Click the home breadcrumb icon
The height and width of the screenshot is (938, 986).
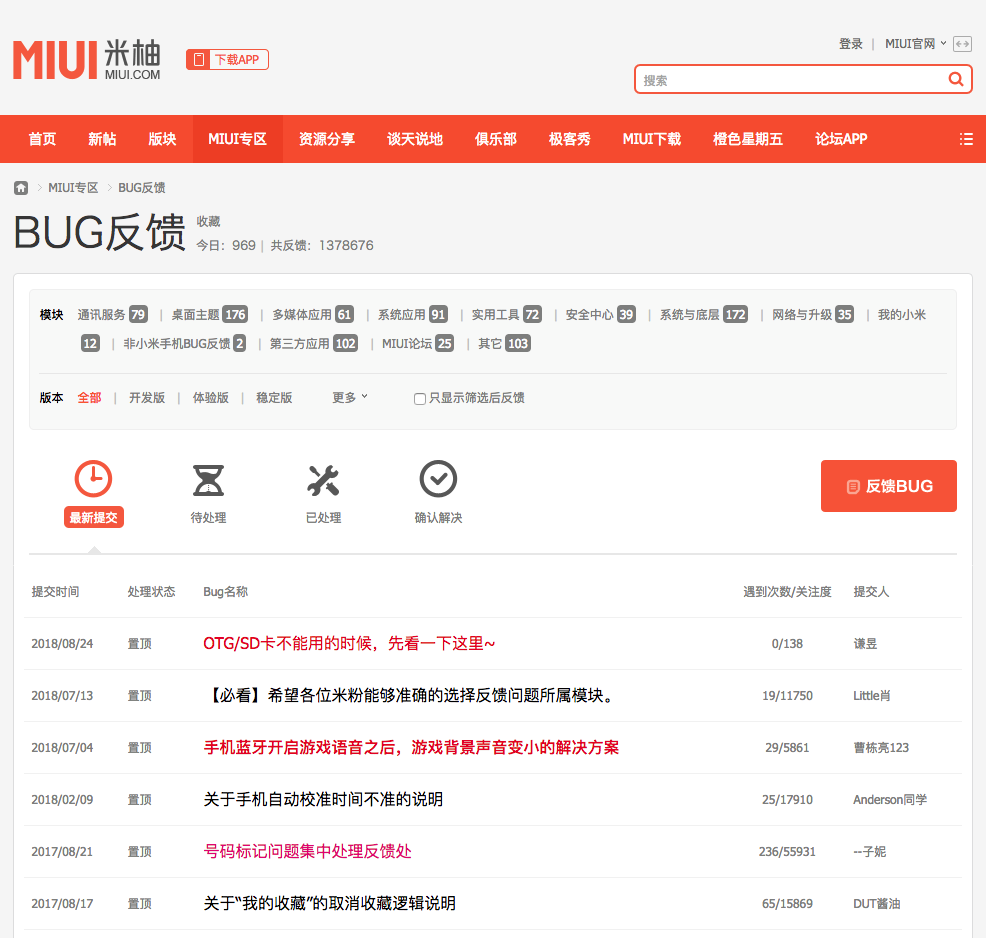[x=21, y=188]
